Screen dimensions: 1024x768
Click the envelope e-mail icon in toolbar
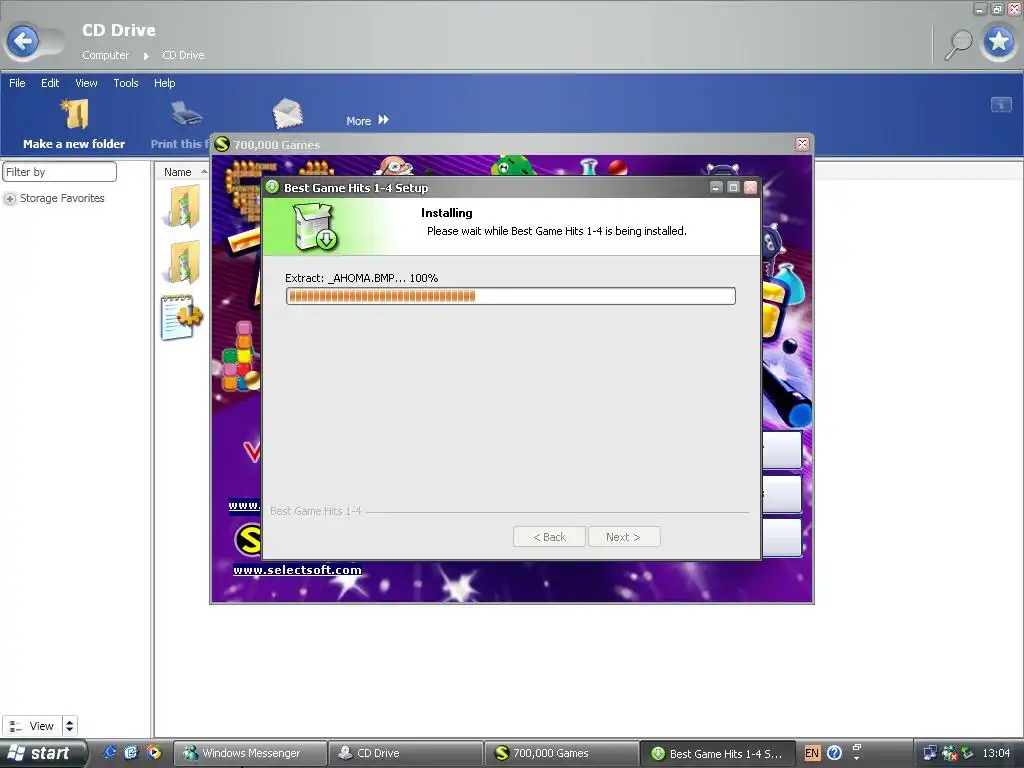[287, 113]
